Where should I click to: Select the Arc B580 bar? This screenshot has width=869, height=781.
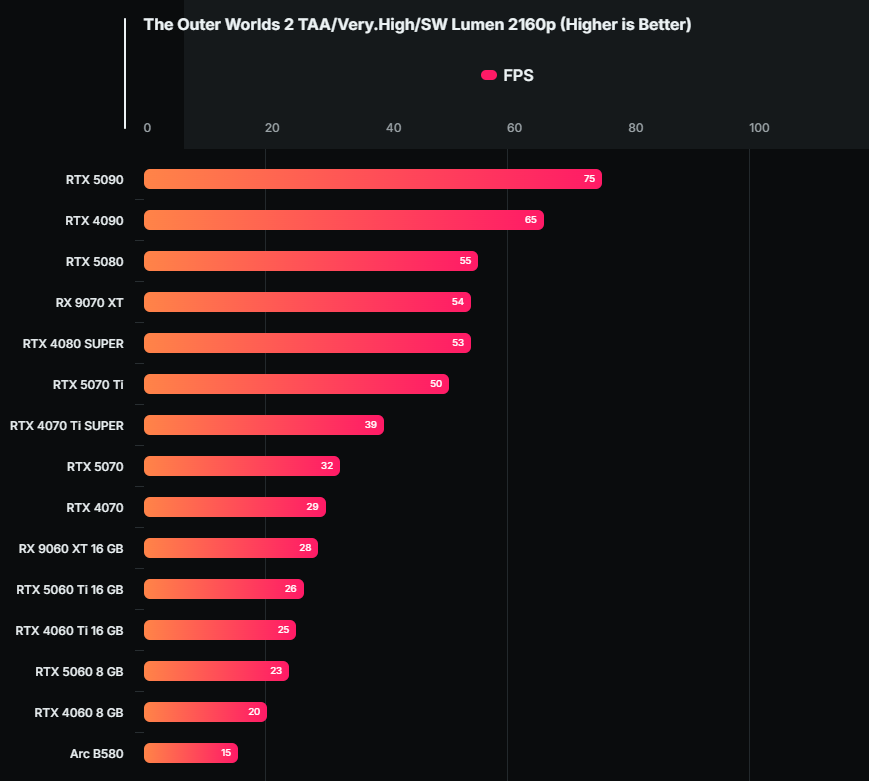(x=190, y=753)
